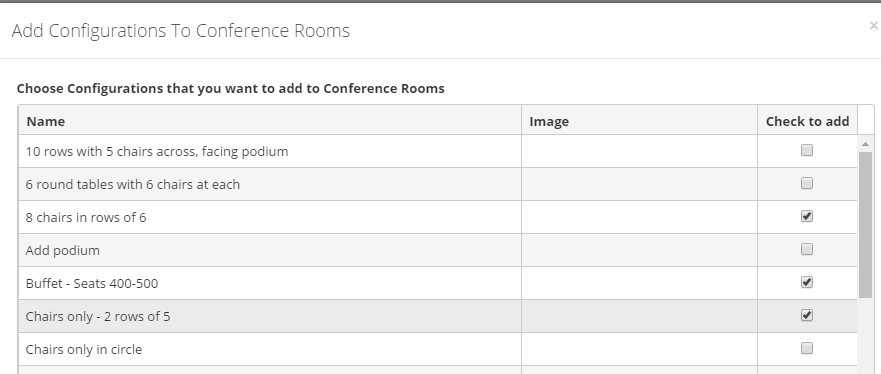Viewport: 881px width, 374px height.
Task: Uncheck 'Buffet - Seats 400-500' checkbox
Action: point(807,282)
